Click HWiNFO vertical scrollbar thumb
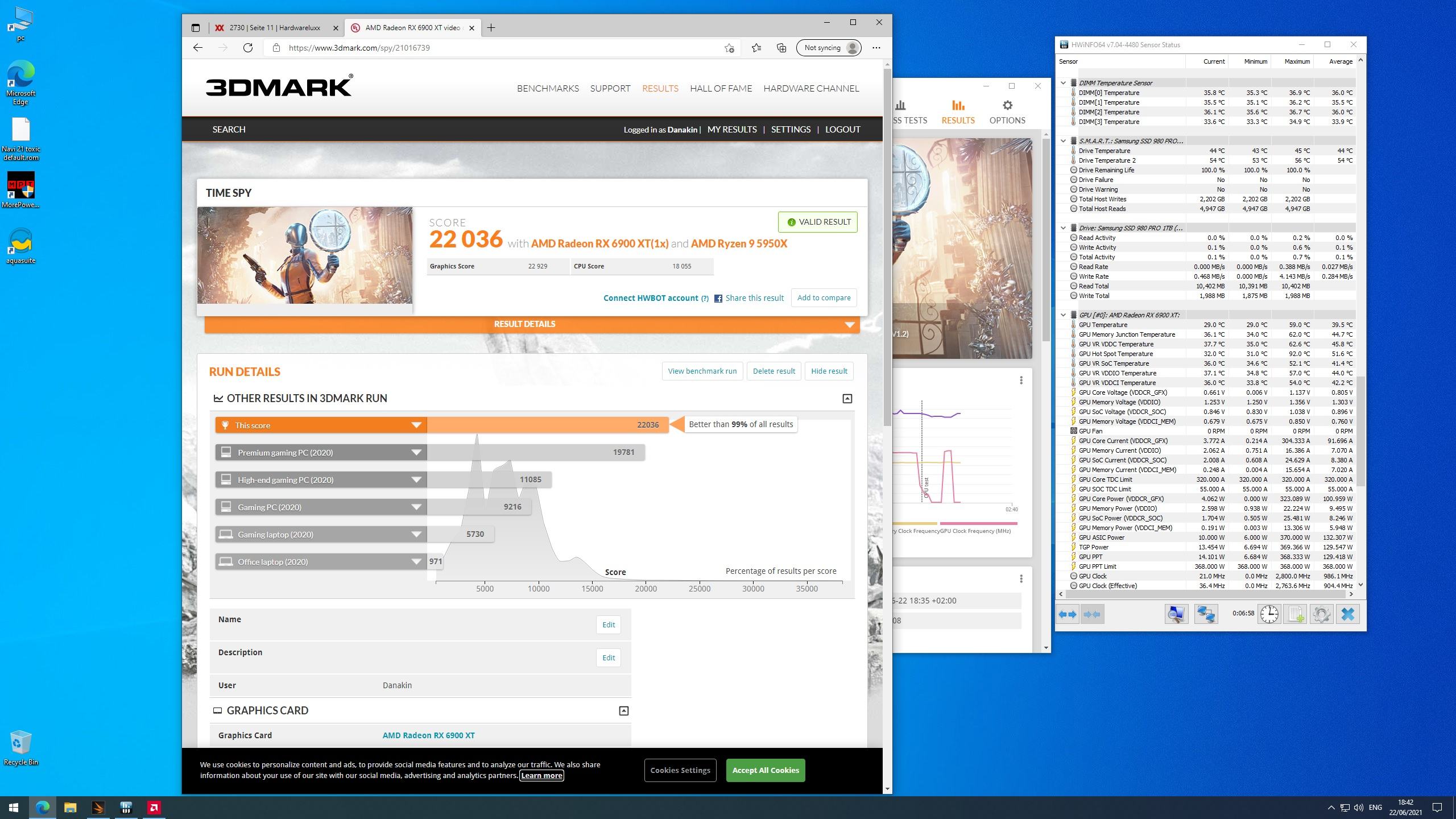Viewport: 1456px width, 819px height. pyautogui.click(x=1360, y=431)
